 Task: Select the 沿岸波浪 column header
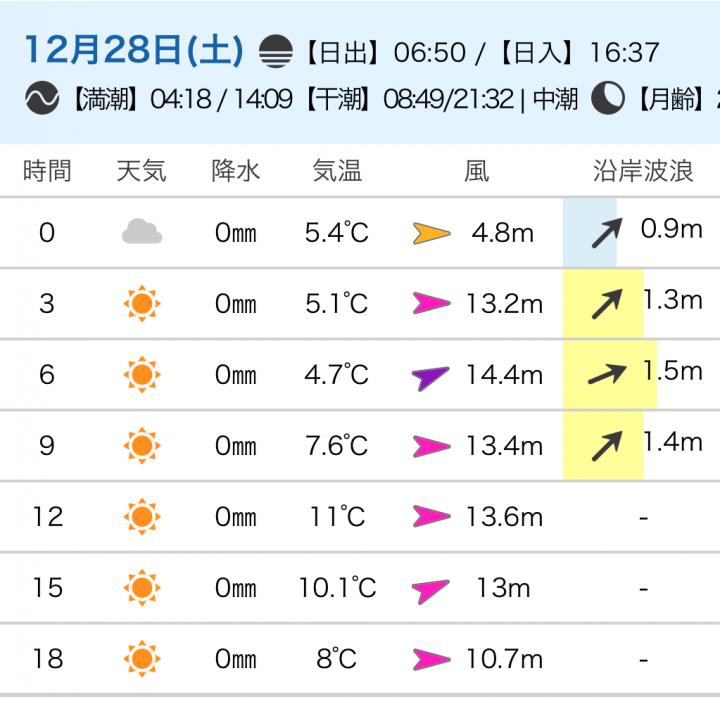click(642, 171)
